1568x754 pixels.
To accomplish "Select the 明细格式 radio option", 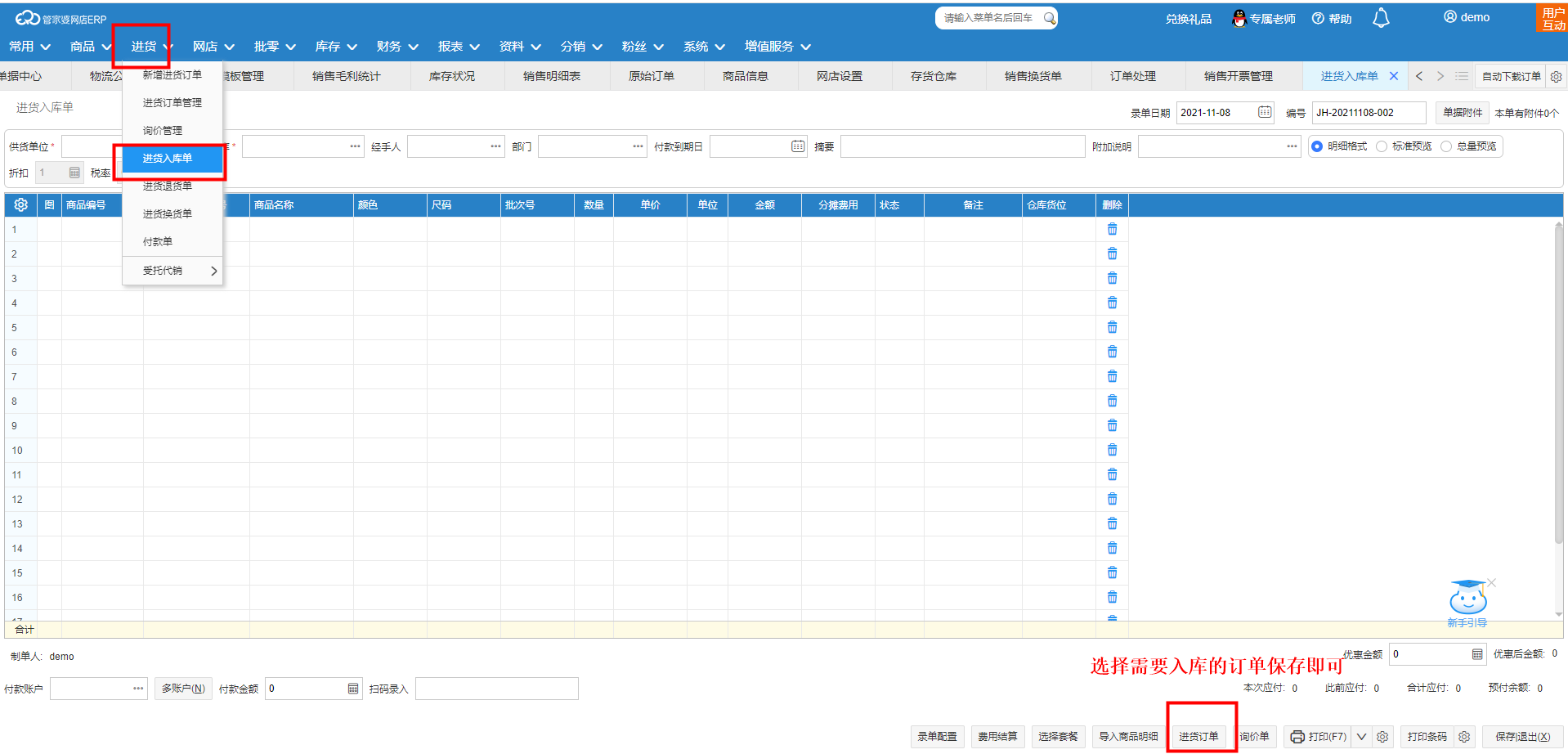I will pos(1317,146).
